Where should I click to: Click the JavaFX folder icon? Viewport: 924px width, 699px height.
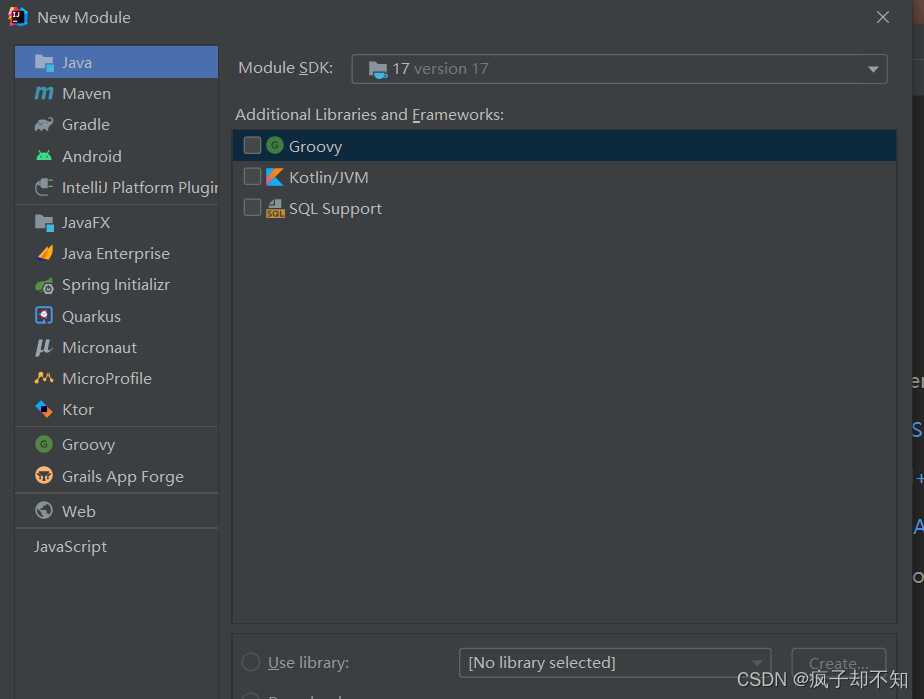point(44,222)
